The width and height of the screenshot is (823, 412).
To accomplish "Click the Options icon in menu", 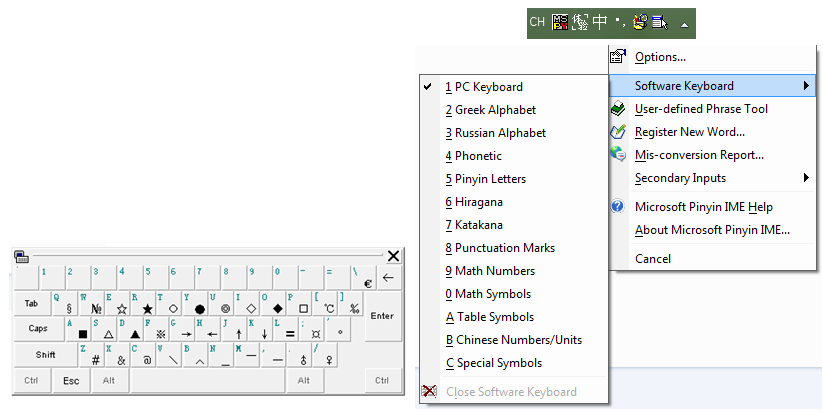I will tap(618, 57).
